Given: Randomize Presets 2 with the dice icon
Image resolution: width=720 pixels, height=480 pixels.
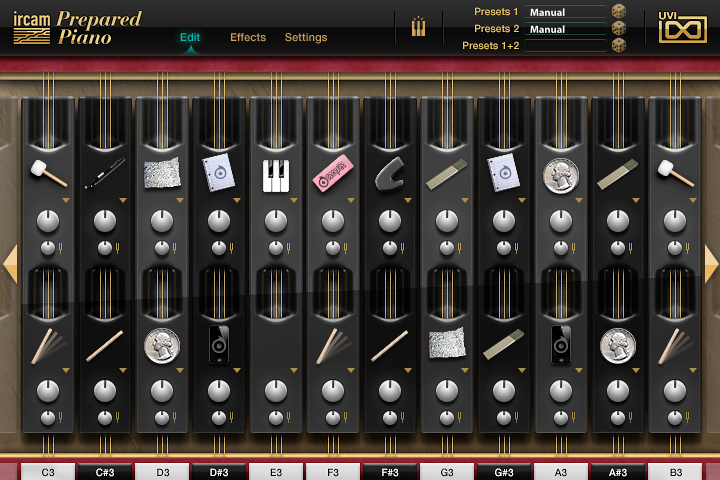Looking at the screenshot, I should click(x=619, y=28).
